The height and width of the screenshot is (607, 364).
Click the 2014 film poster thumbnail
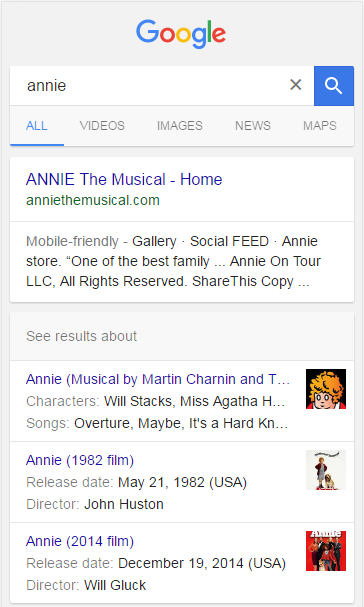[x=326, y=551]
